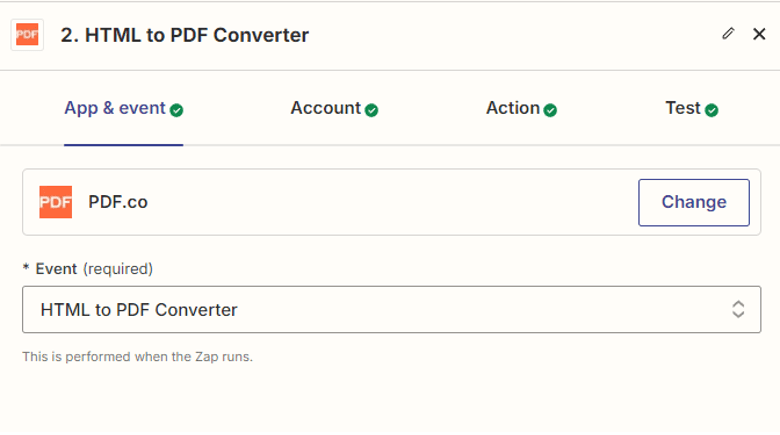The image size is (780, 435).
Task: Click the step title "2. HTML to PDF Converter"
Action: click(x=185, y=35)
